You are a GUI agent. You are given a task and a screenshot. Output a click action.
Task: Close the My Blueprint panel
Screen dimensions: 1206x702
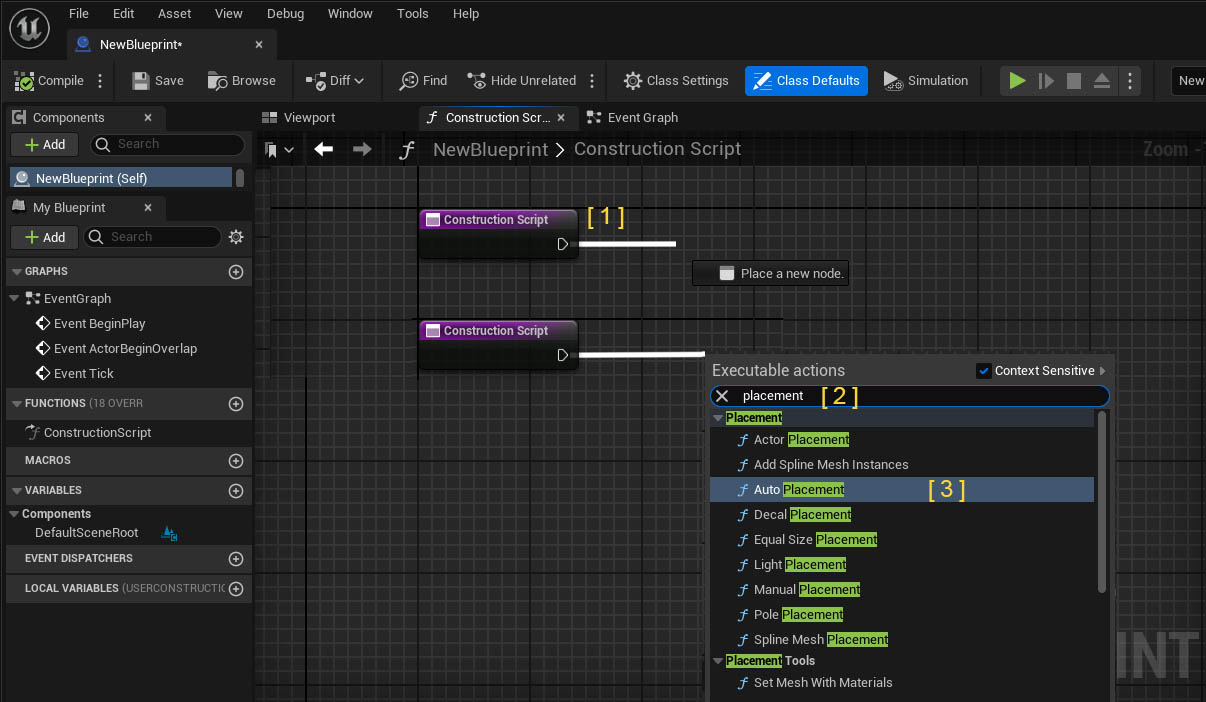(x=148, y=207)
